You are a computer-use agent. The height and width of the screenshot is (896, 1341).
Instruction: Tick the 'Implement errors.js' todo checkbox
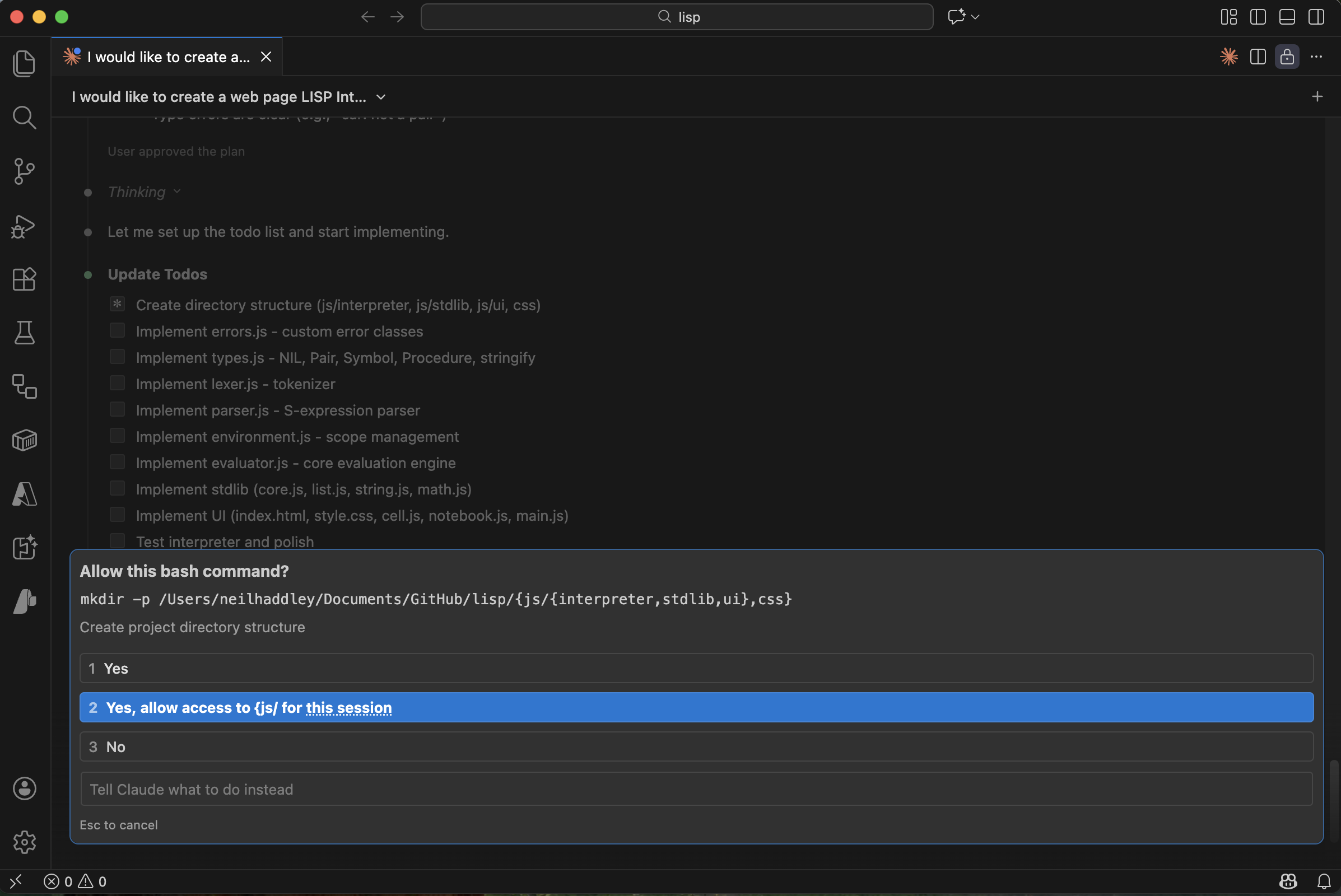click(117, 331)
